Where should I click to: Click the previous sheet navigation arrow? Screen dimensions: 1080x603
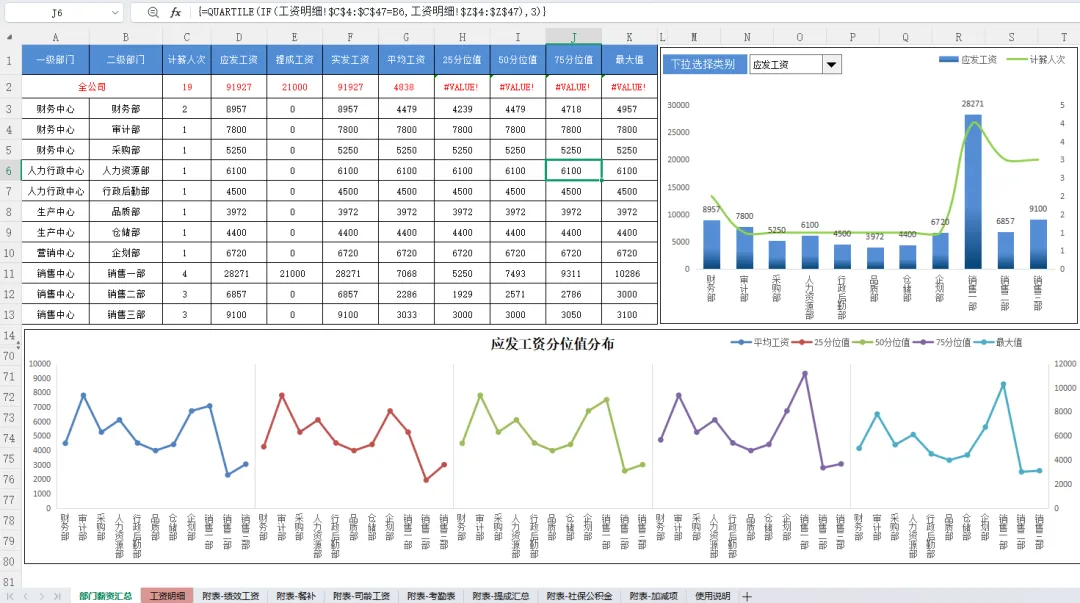point(26,596)
